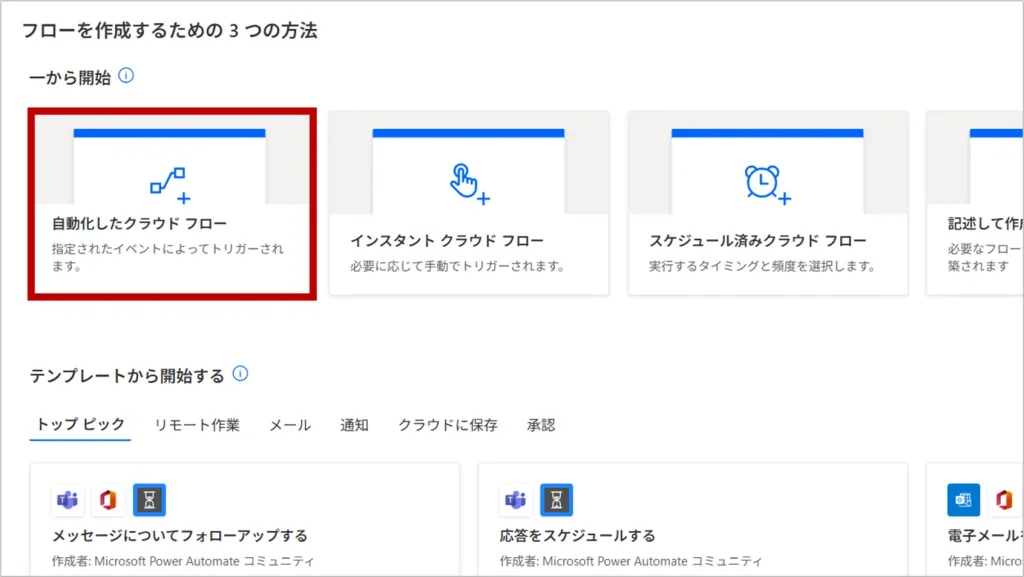The image size is (1024, 577).
Task: Click Teams icon in メッセージについてフォローアップする template
Action: 68,499
